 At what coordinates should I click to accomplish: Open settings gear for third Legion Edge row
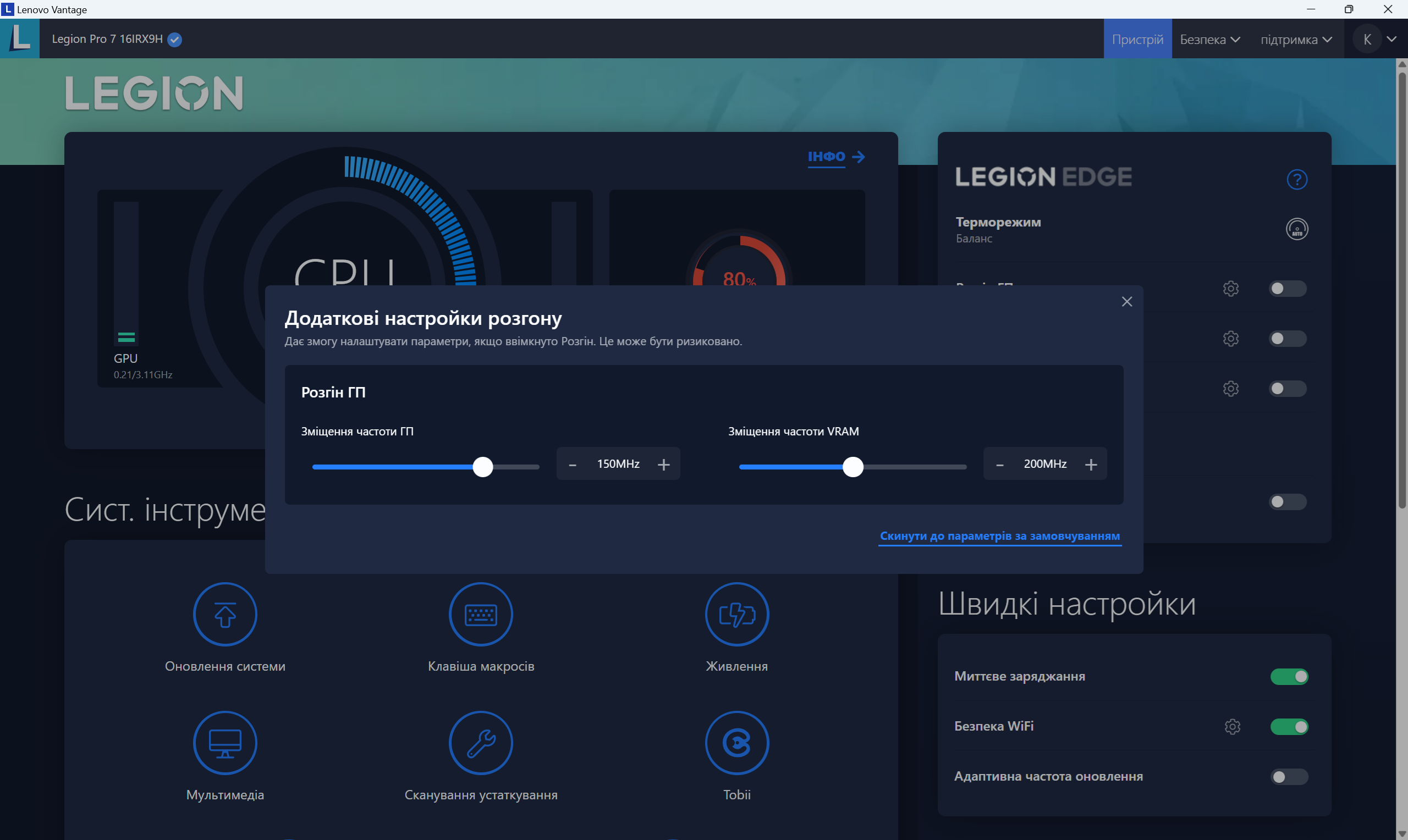point(1230,388)
